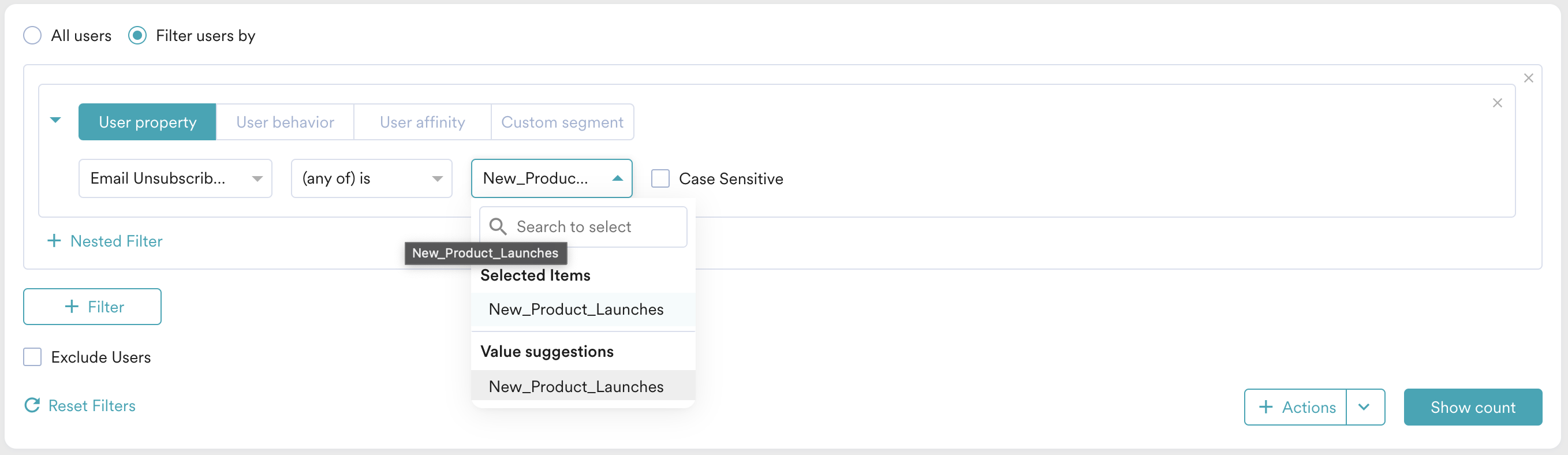Close the outer filter group with X icon
Viewport: 1568px width, 455px height.
[x=1528, y=78]
